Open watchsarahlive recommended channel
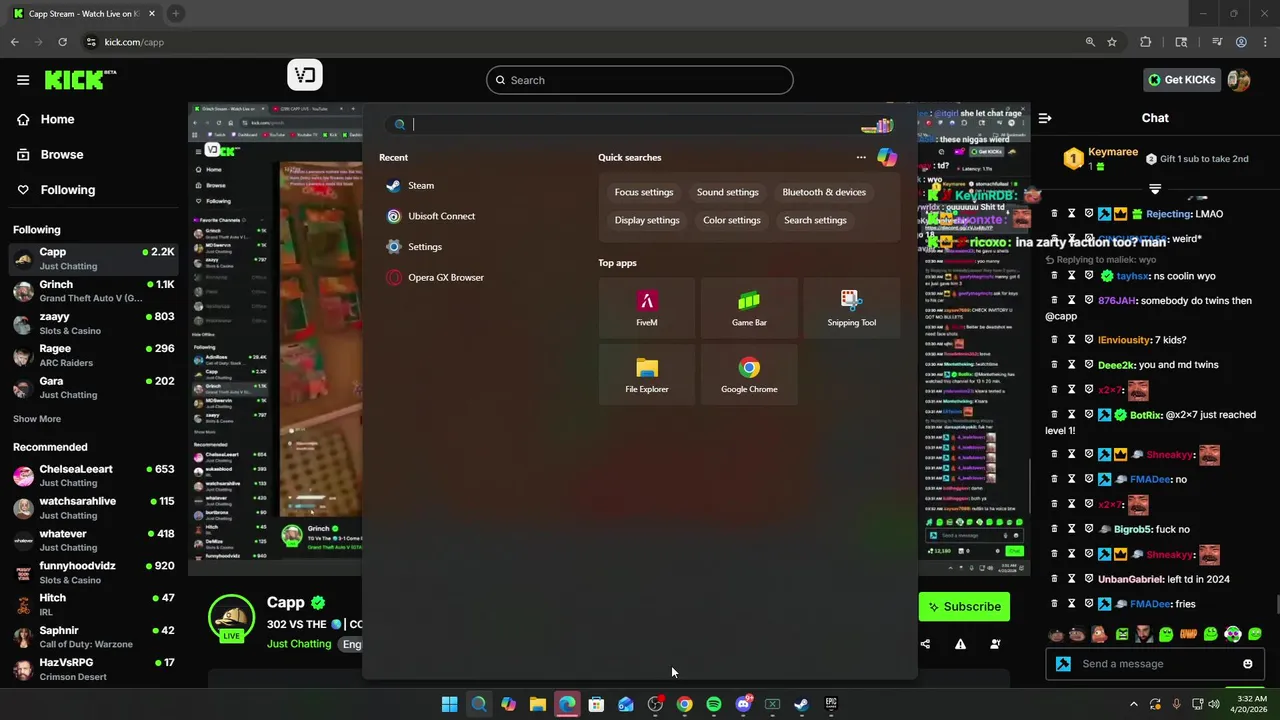This screenshot has height=720, width=1280. (x=94, y=507)
